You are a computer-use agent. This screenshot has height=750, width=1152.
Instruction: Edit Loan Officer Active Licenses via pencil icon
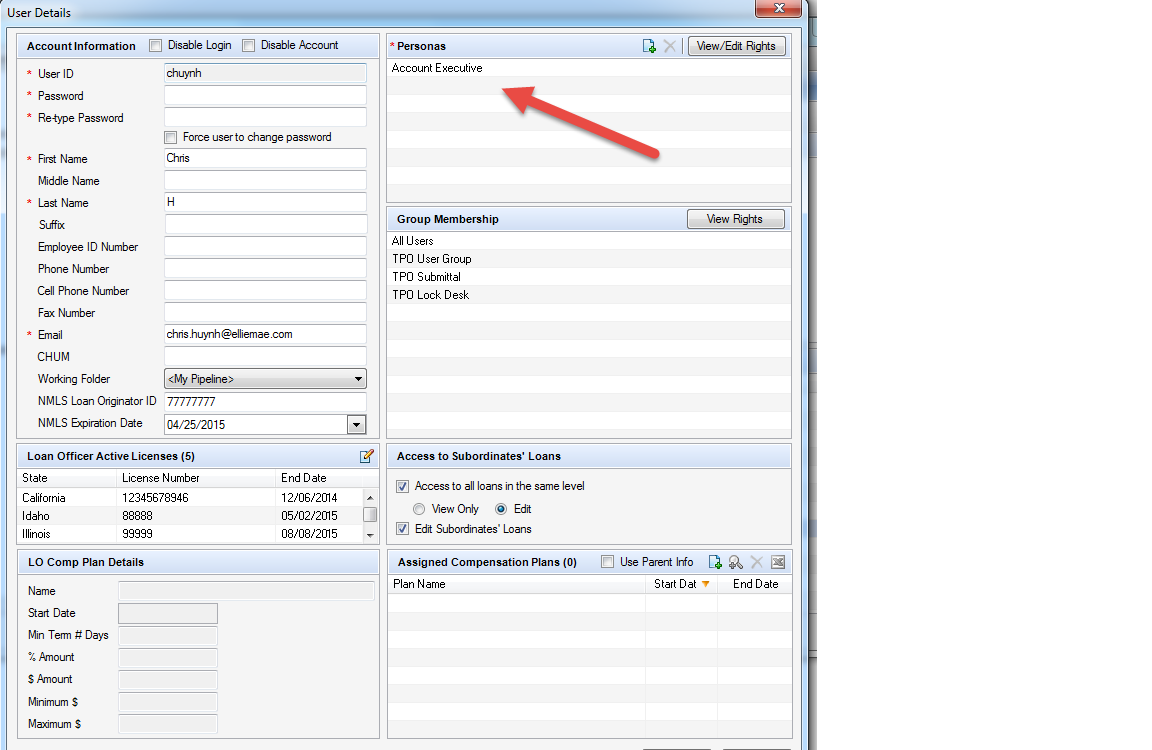pos(367,456)
